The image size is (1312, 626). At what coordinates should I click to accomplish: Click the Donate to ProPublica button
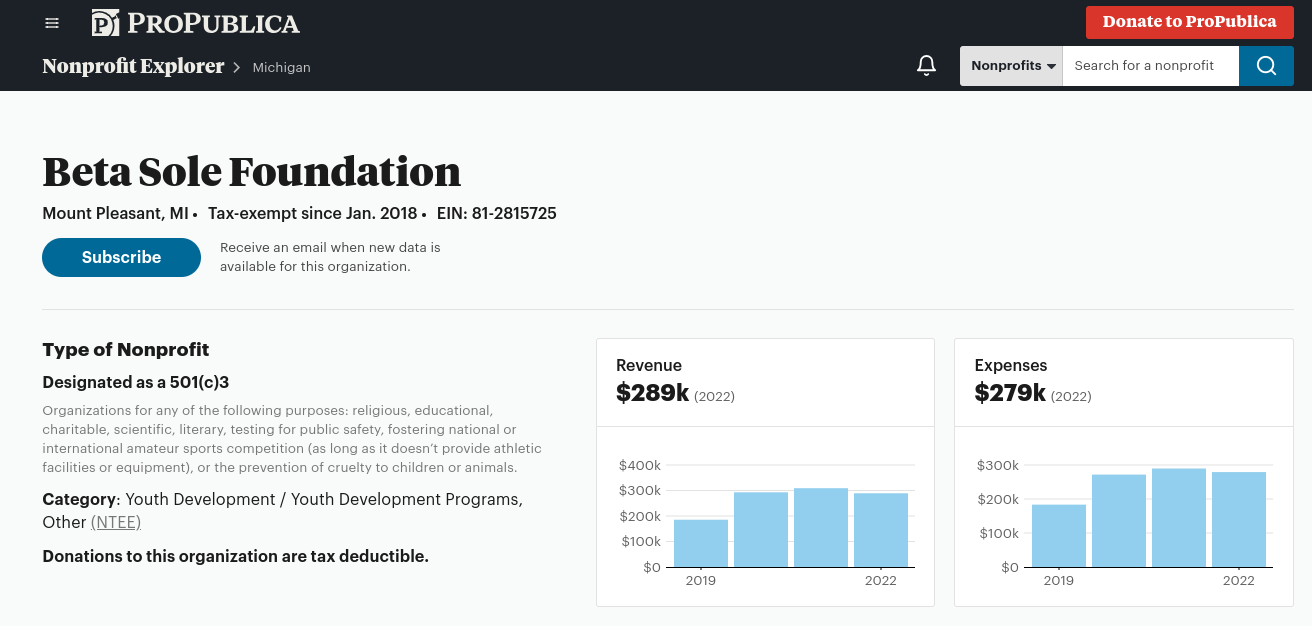[1189, 22]
